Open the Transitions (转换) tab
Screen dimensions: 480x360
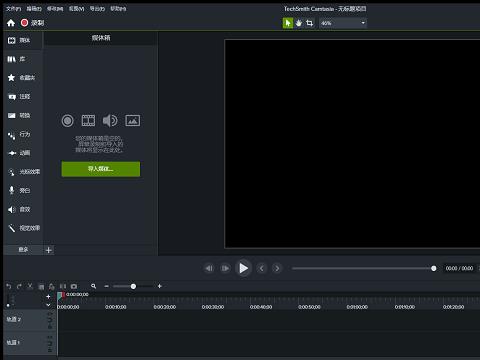coord(23,115)
